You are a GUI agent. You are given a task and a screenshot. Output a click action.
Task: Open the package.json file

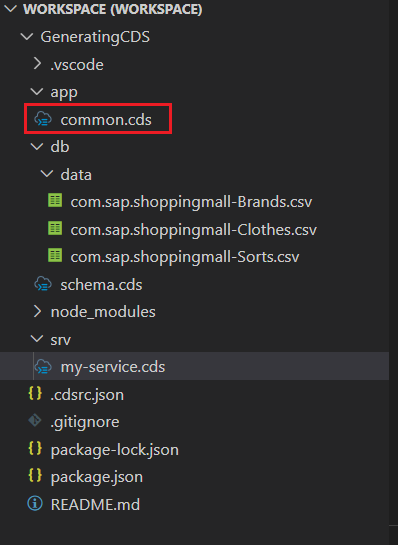point(97,477)
